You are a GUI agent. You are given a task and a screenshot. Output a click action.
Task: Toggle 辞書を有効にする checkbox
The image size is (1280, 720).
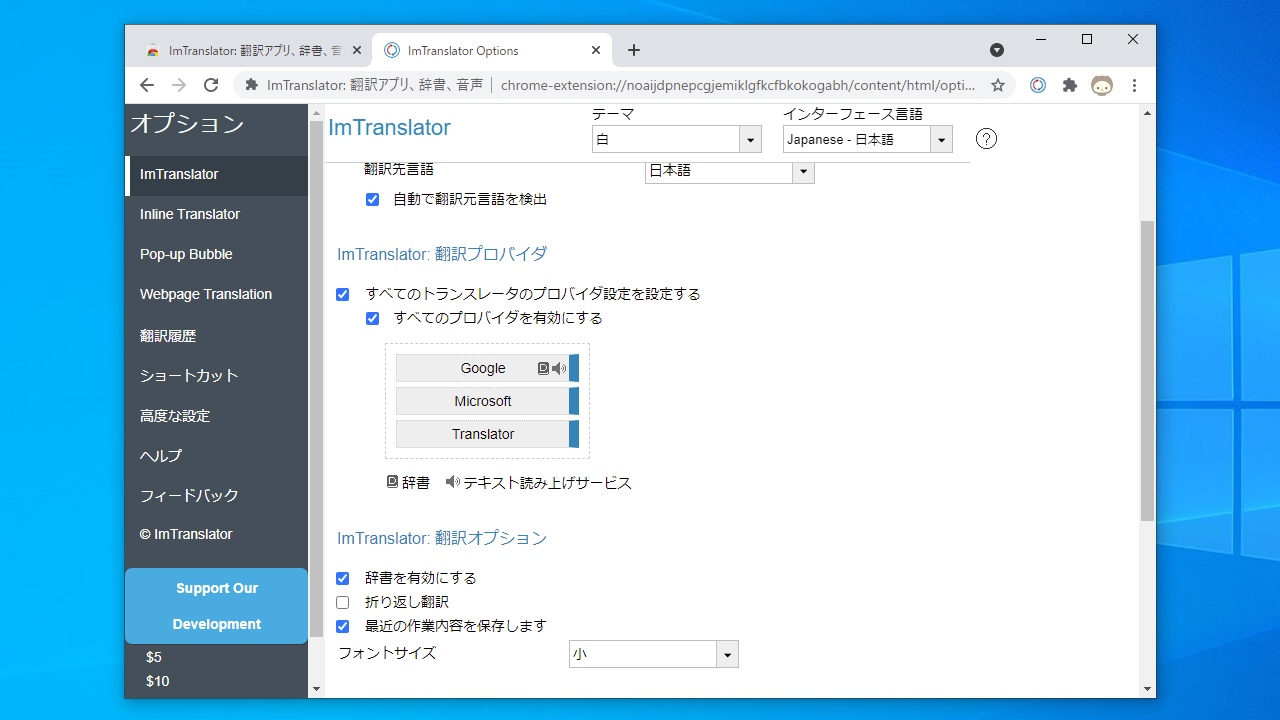click(x=342, y=579)
